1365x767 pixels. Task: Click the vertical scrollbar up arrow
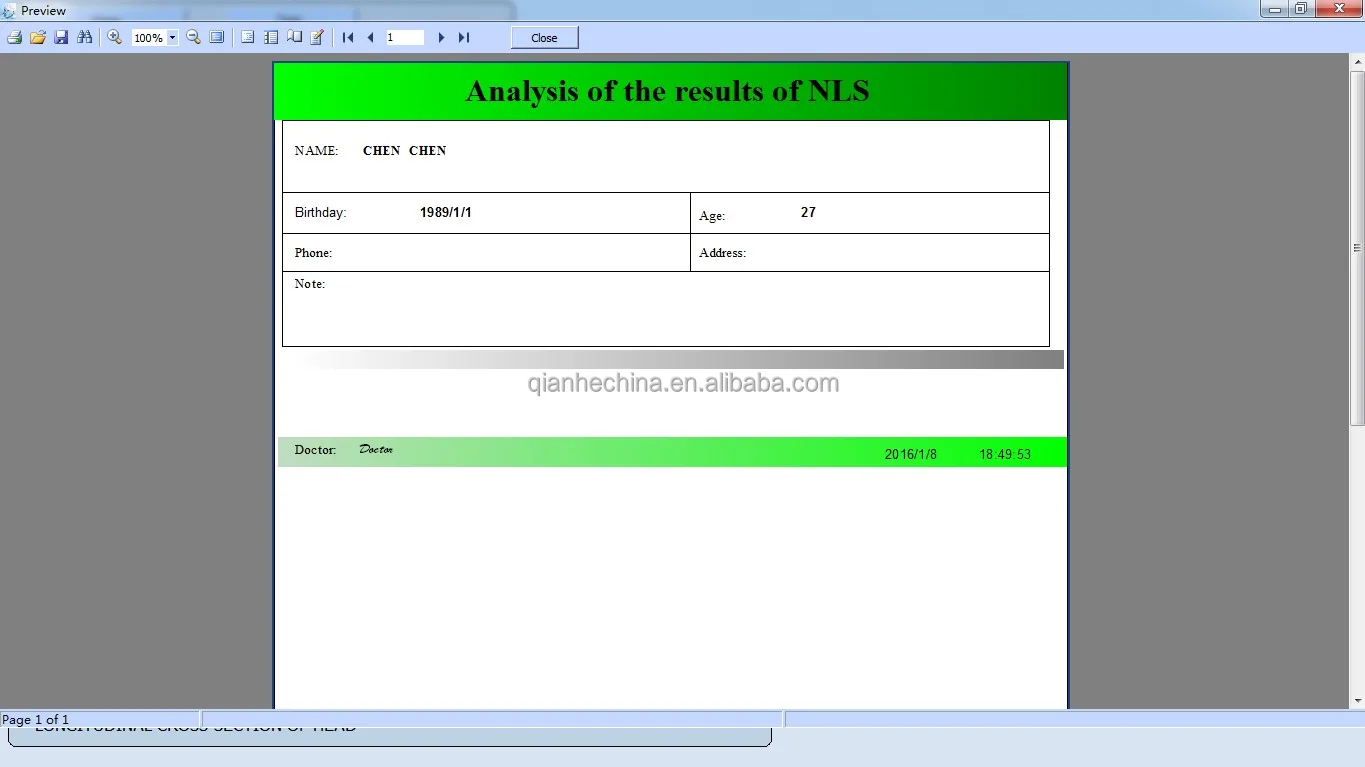pyautogui.click(x=1357, y=63)
